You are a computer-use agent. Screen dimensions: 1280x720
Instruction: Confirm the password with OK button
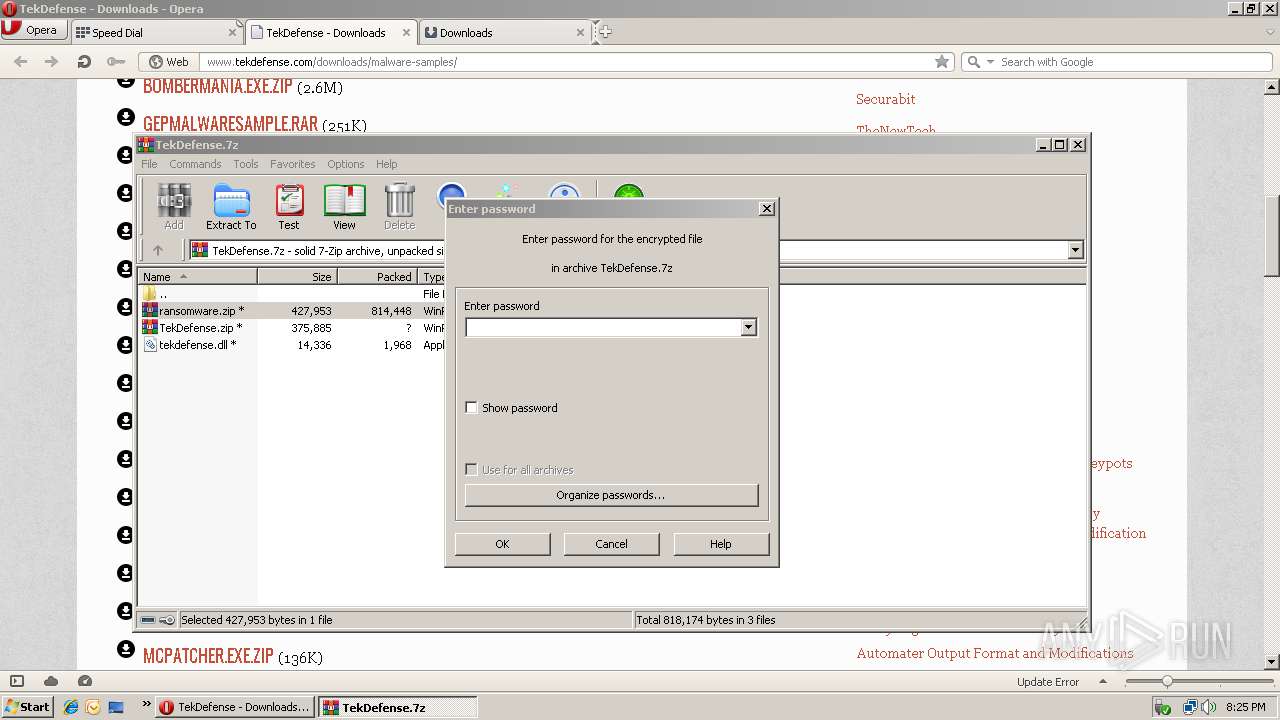[x=502, y=544]
